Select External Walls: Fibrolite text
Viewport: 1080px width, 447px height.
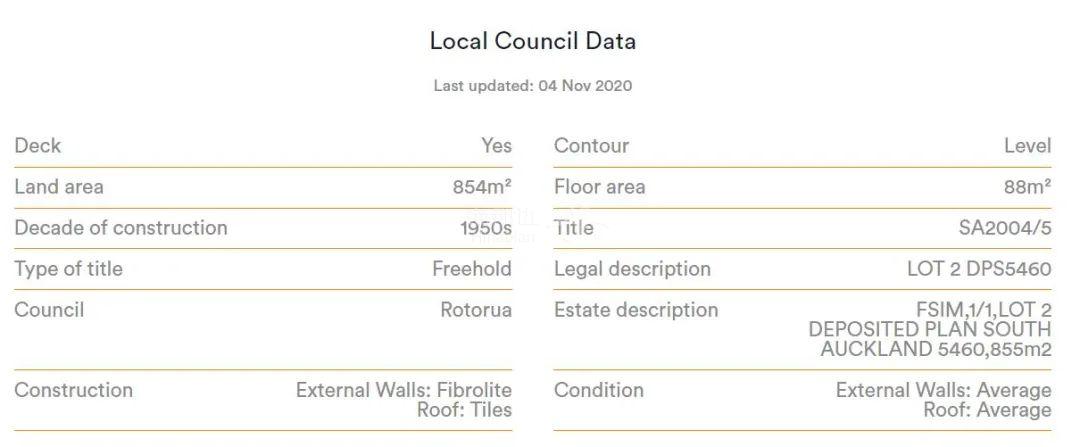tap(404, 390)
